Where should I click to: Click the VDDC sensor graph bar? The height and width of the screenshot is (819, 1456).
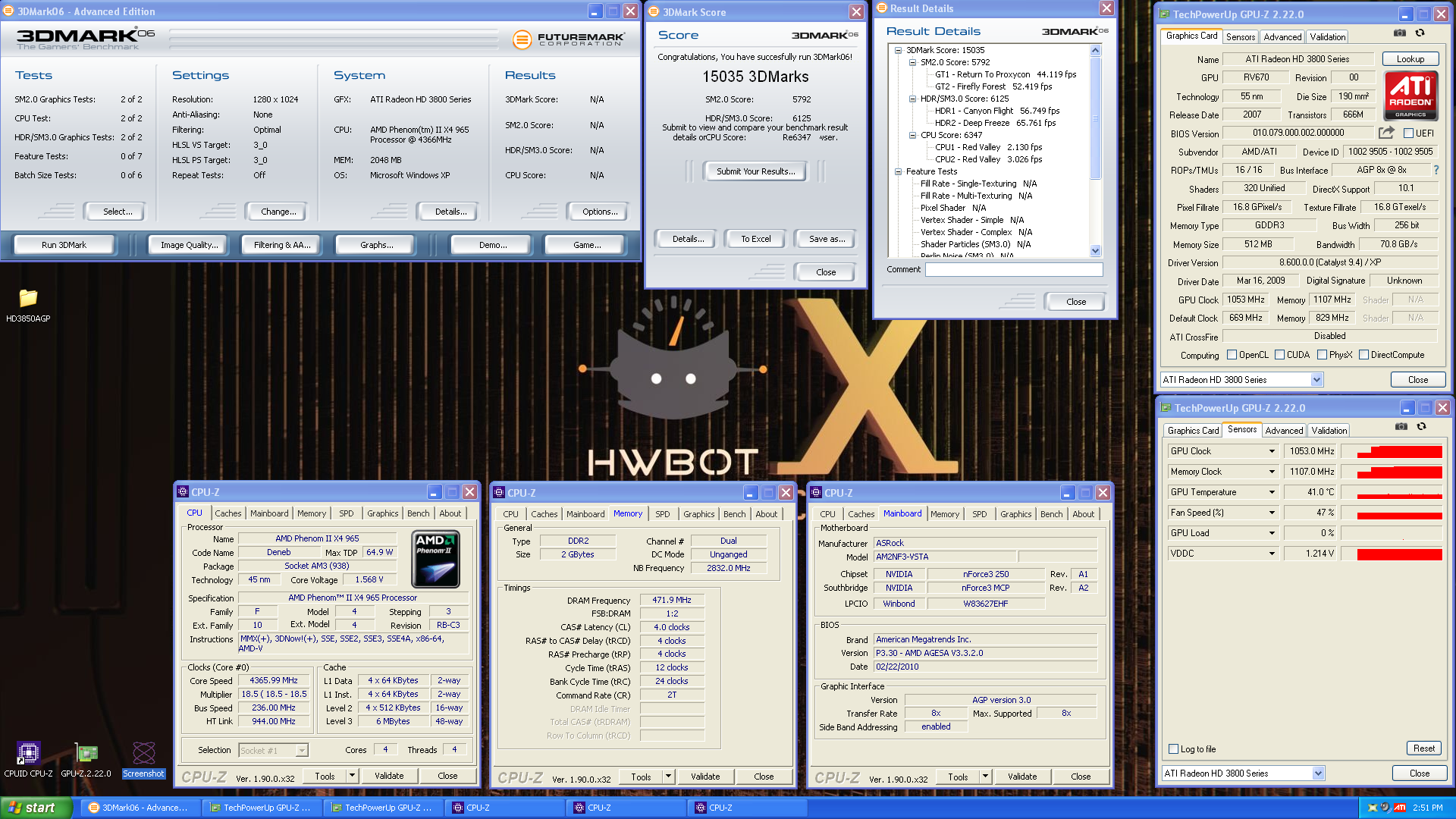[x=1392, y=554]
